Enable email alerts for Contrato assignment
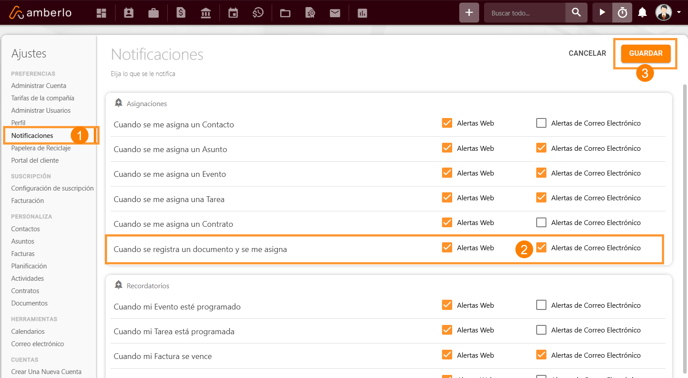The width and height of the screenshot is (688, 378). [x=541, y=223]
